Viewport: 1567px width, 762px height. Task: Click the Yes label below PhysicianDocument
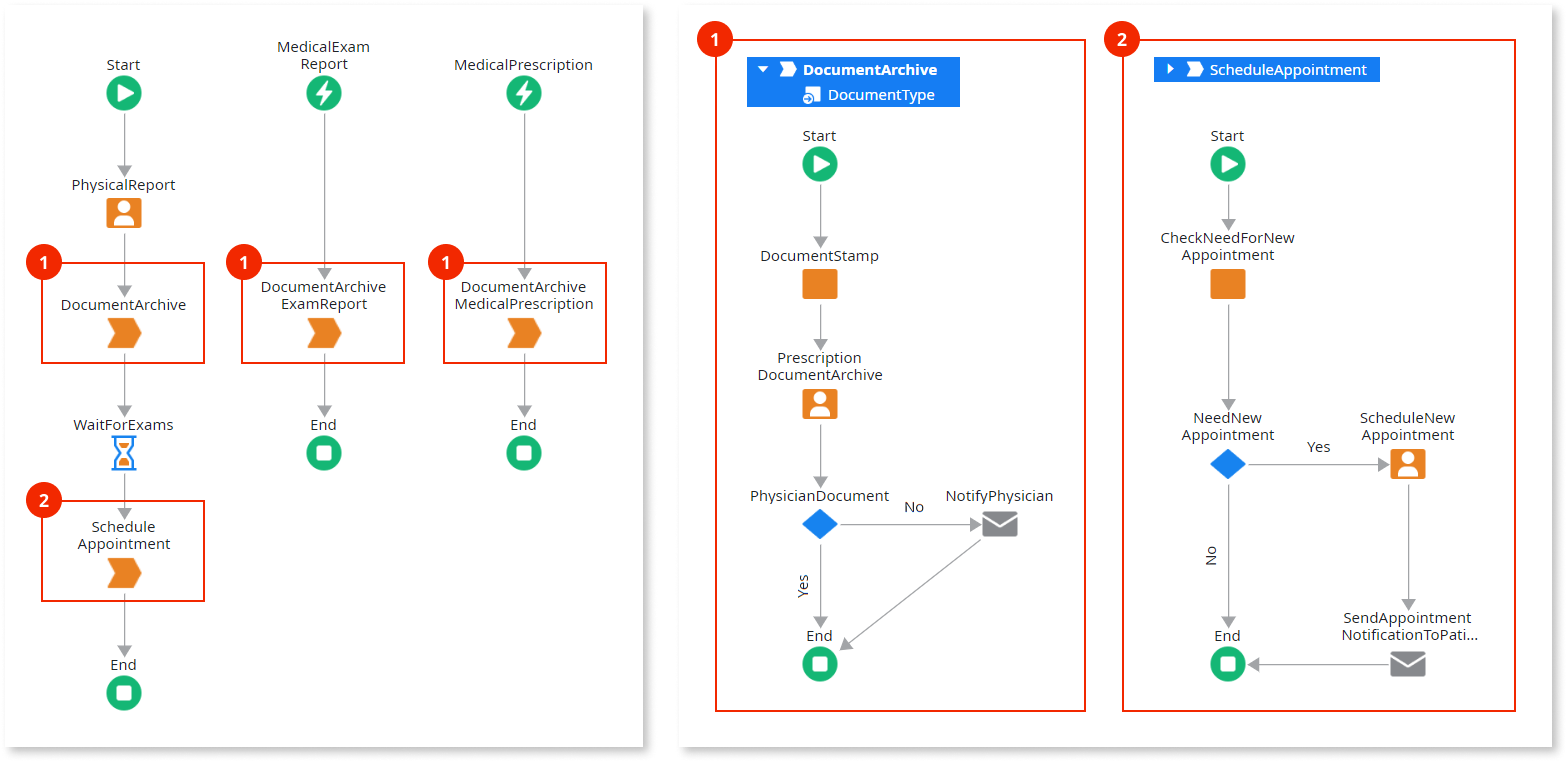(x=803, y=586)
